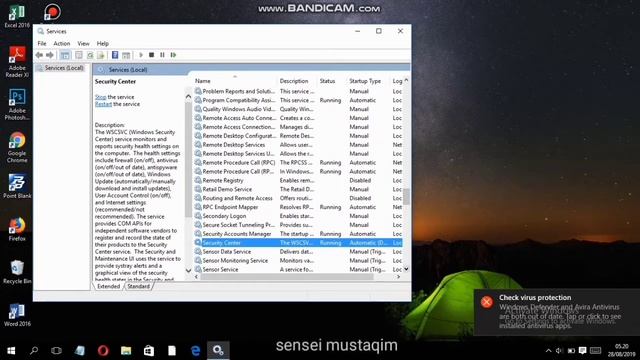
Task: Select Remote Desktop Services row
Action: 298,145
